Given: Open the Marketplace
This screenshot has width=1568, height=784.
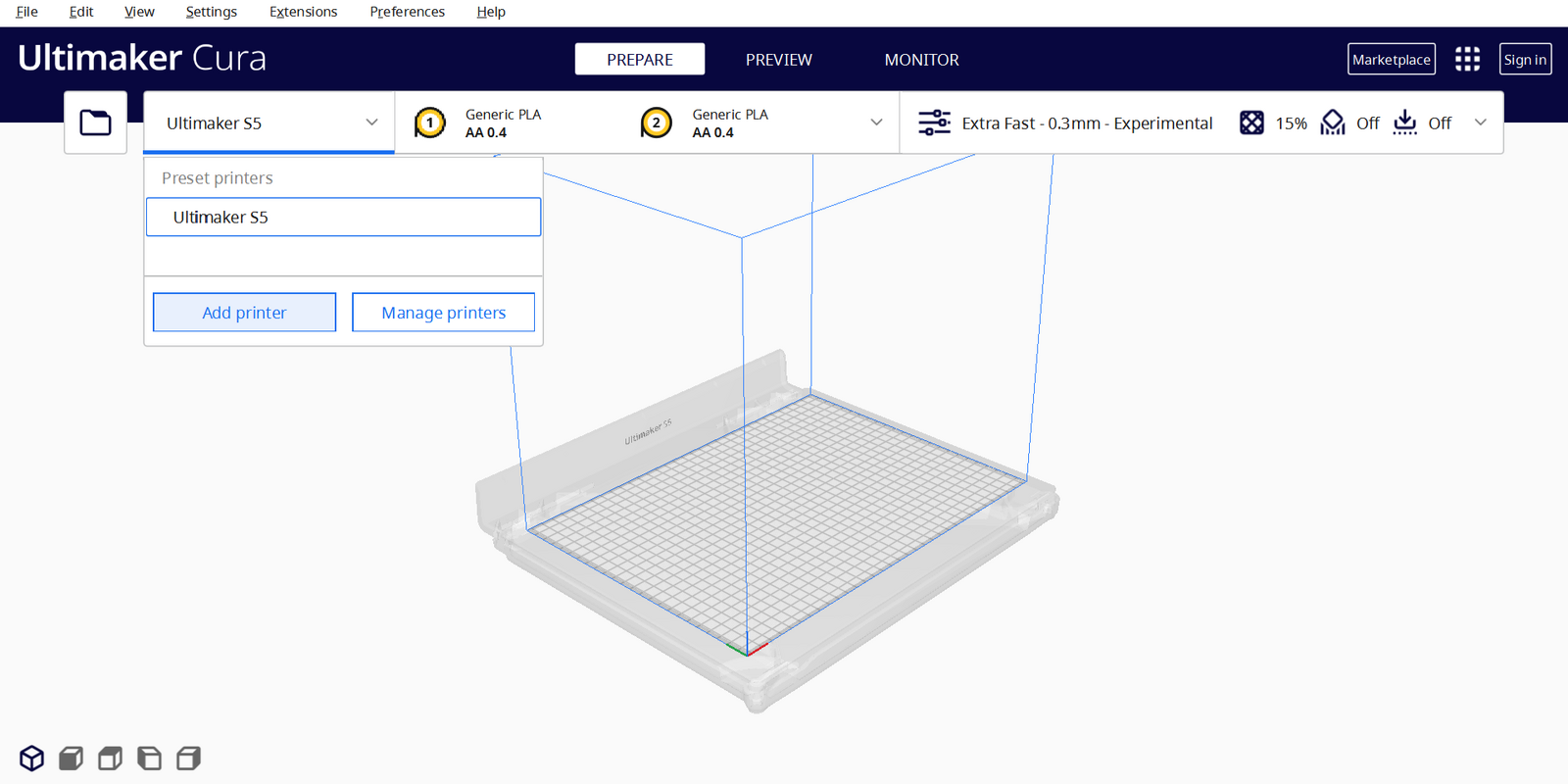Looking at the screenshot, I should tap(1392, 59).
